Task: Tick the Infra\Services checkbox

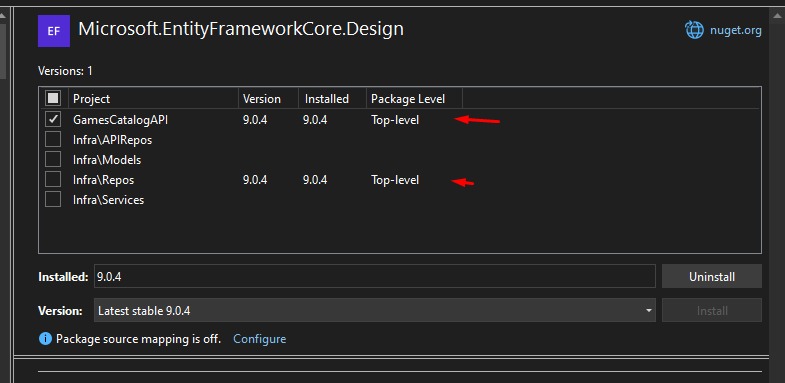Action: point(53,199)
